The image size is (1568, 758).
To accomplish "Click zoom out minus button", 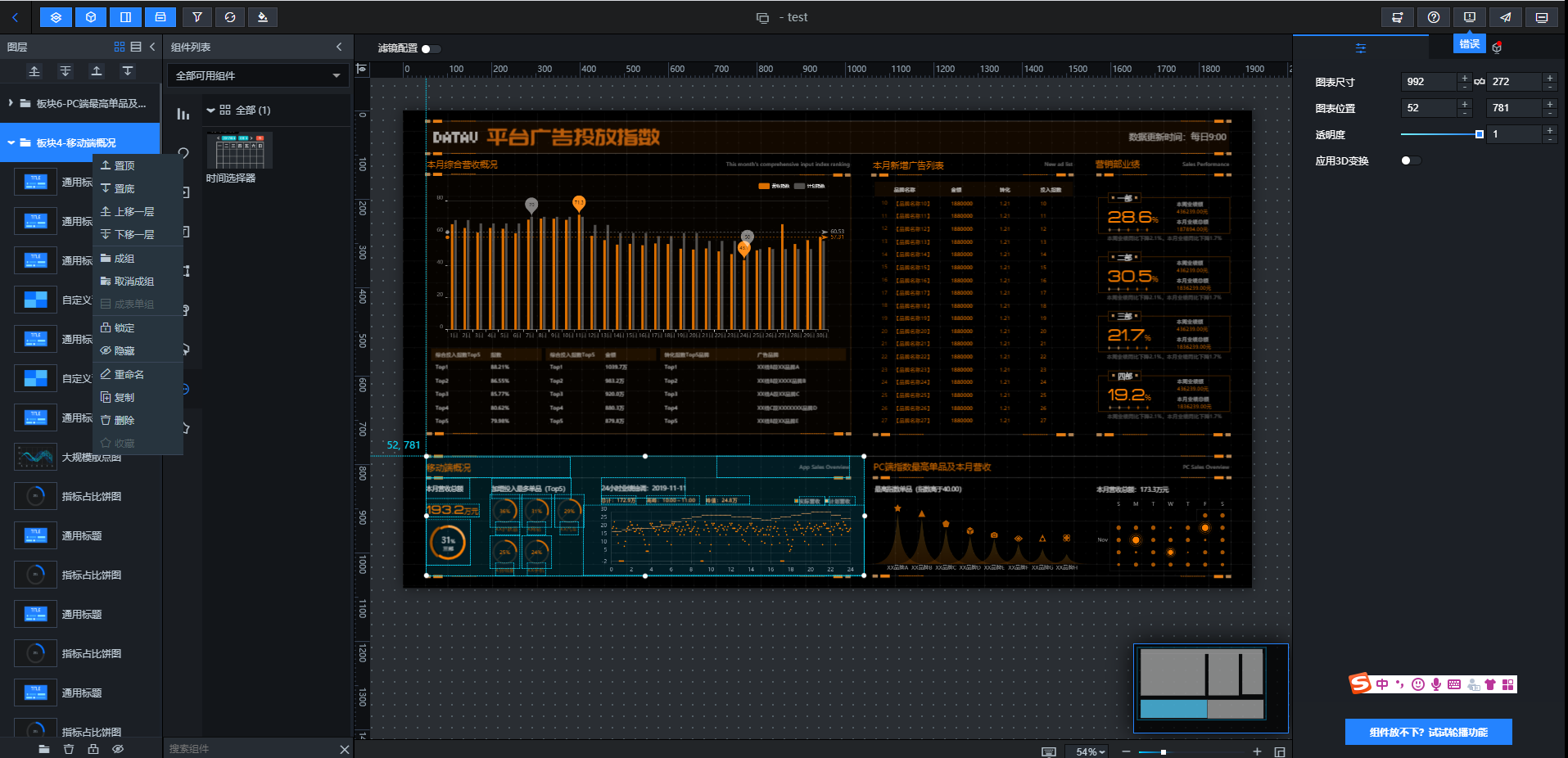I will point(1126,751).
